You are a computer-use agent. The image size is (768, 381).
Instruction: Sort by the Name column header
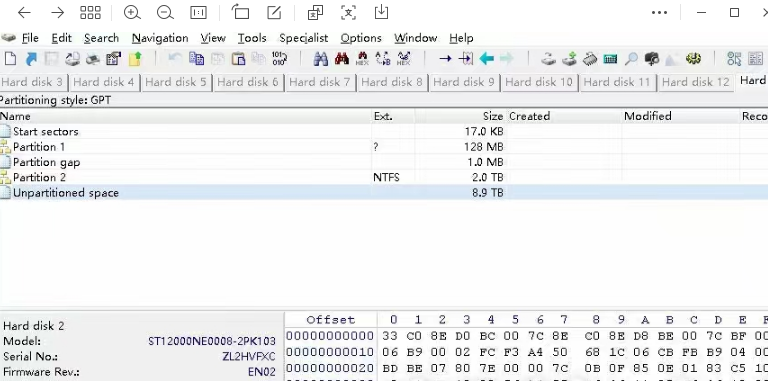[186, 116]
